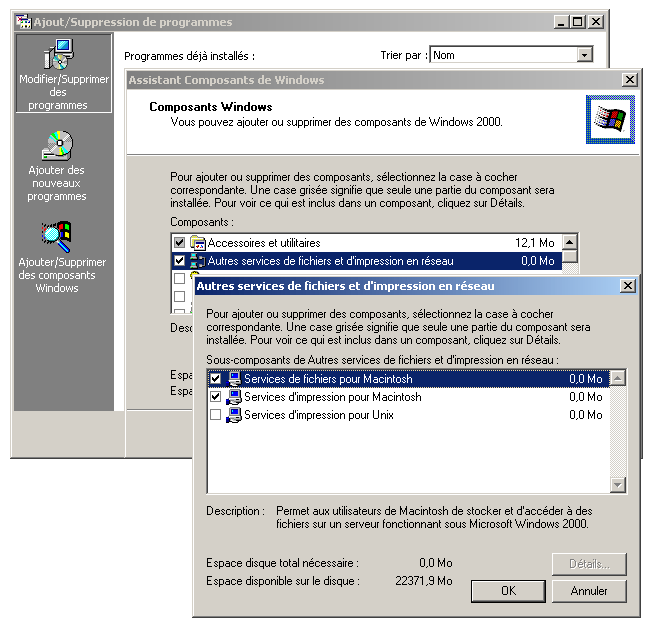Select Services de fichiers pour Macintosh row text
Screen dimensions: 663x632
(x=328, y=379)
